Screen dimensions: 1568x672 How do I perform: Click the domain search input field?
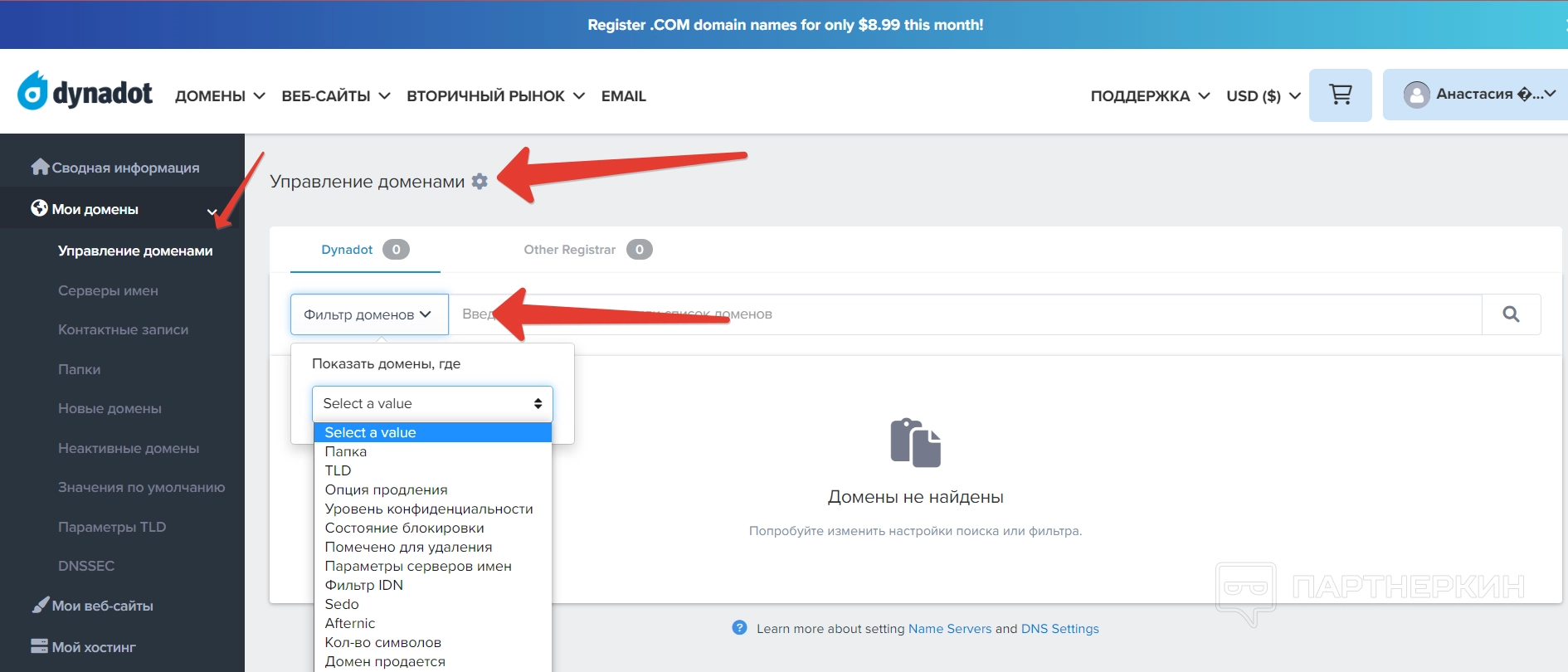pyautogui.click(x=965, y=314)
